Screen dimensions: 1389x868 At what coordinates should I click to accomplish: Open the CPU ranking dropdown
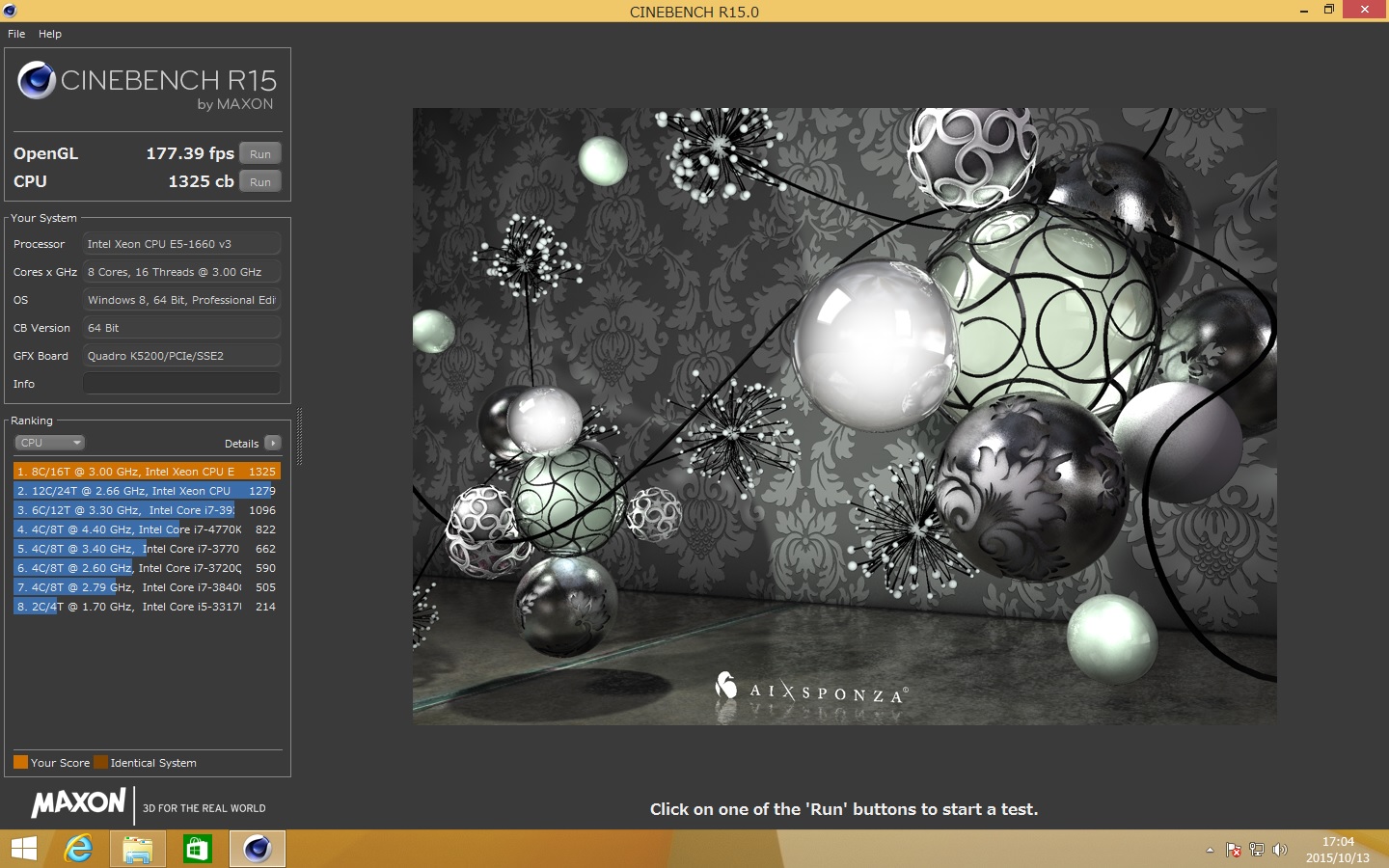(x=50, y=443)
